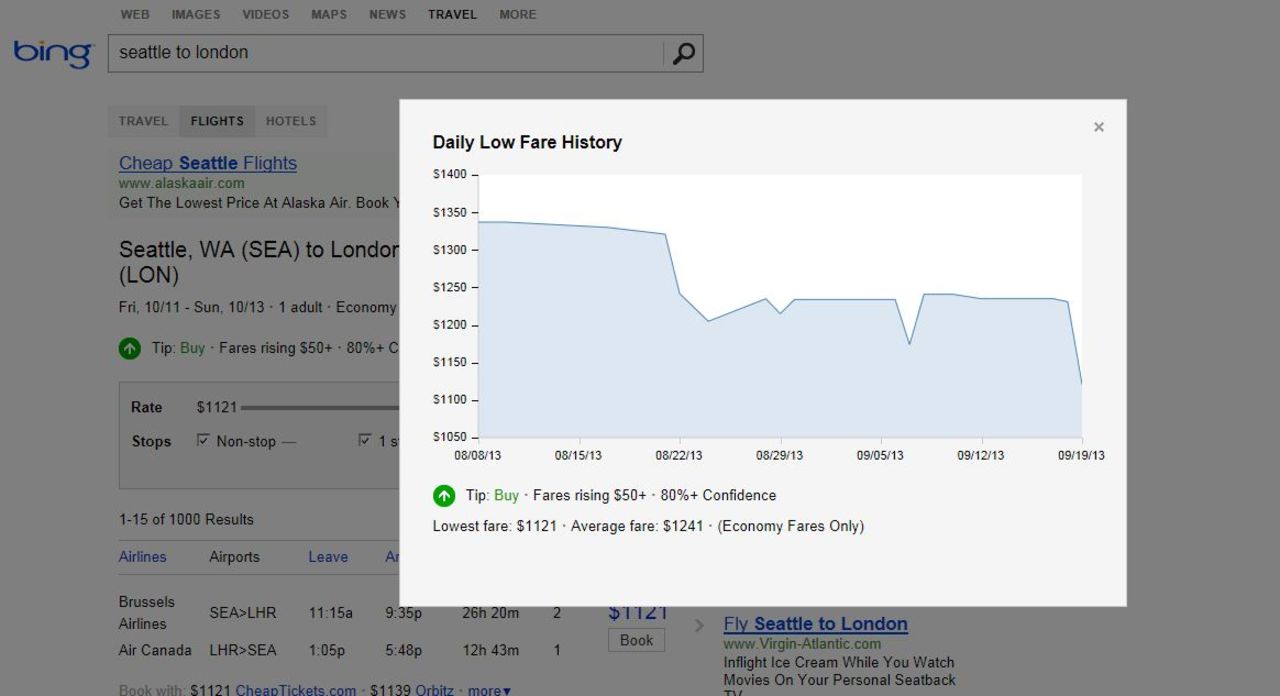Screen dimensions: 1280x696
Task: Open the NEWS search tab
Action: (x=387, y=14)
